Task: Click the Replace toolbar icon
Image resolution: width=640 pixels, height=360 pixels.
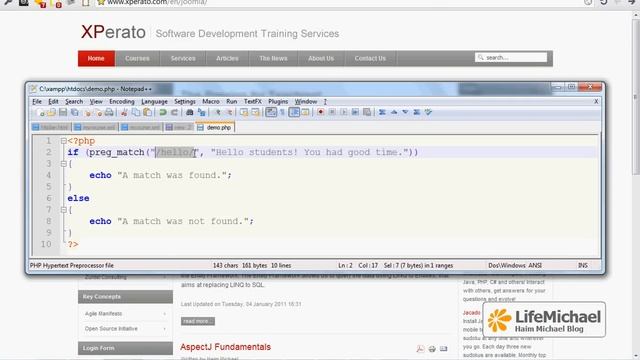Action: pyautogui.click(x=201, y=112)
